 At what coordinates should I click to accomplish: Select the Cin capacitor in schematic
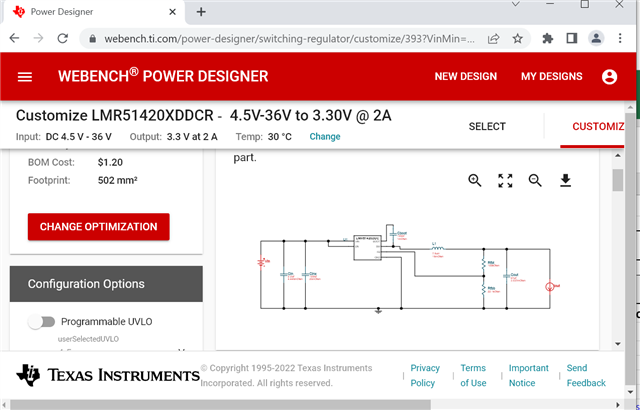(x=284, y=275)
